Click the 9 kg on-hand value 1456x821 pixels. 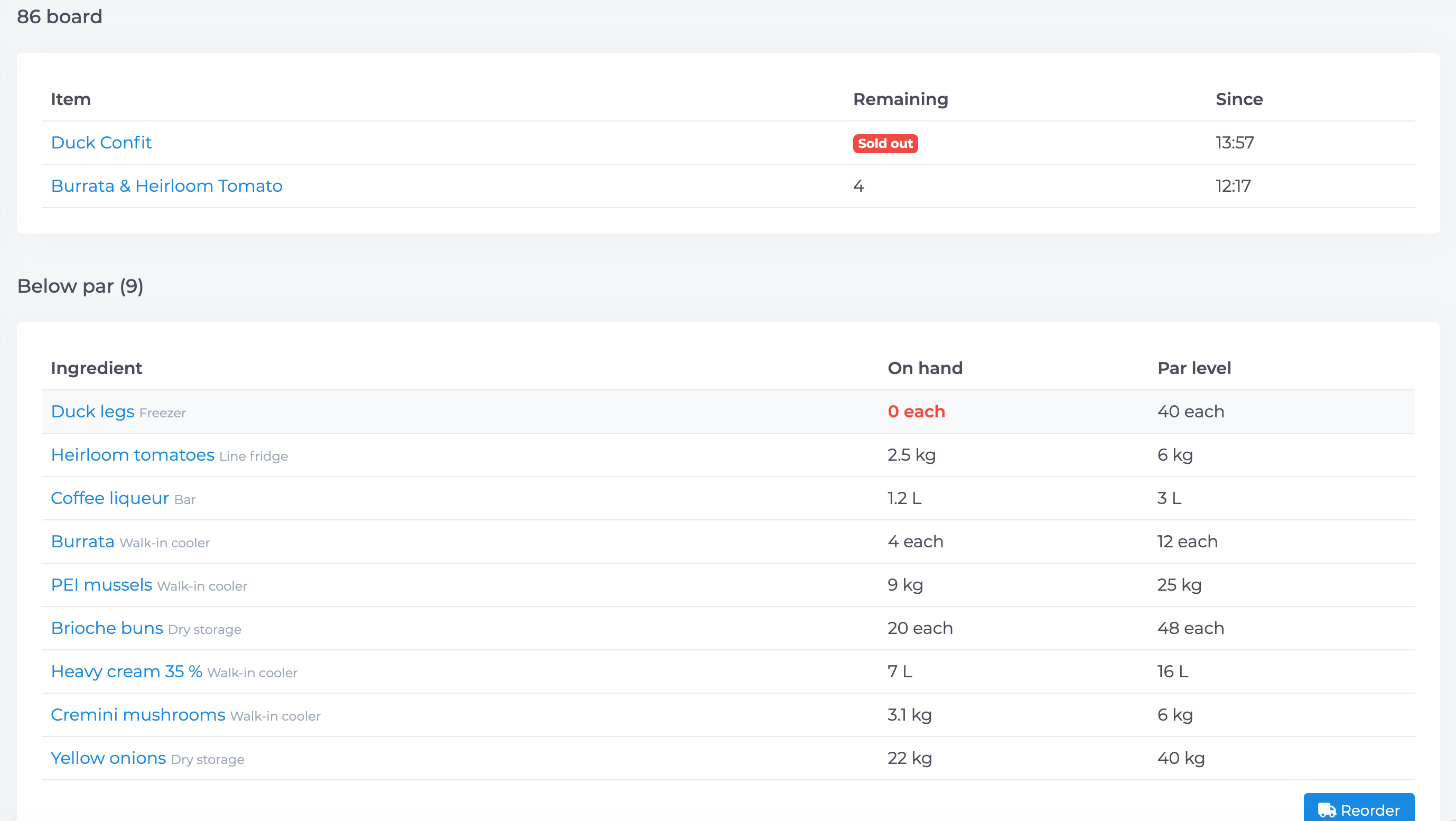(905, 585)
